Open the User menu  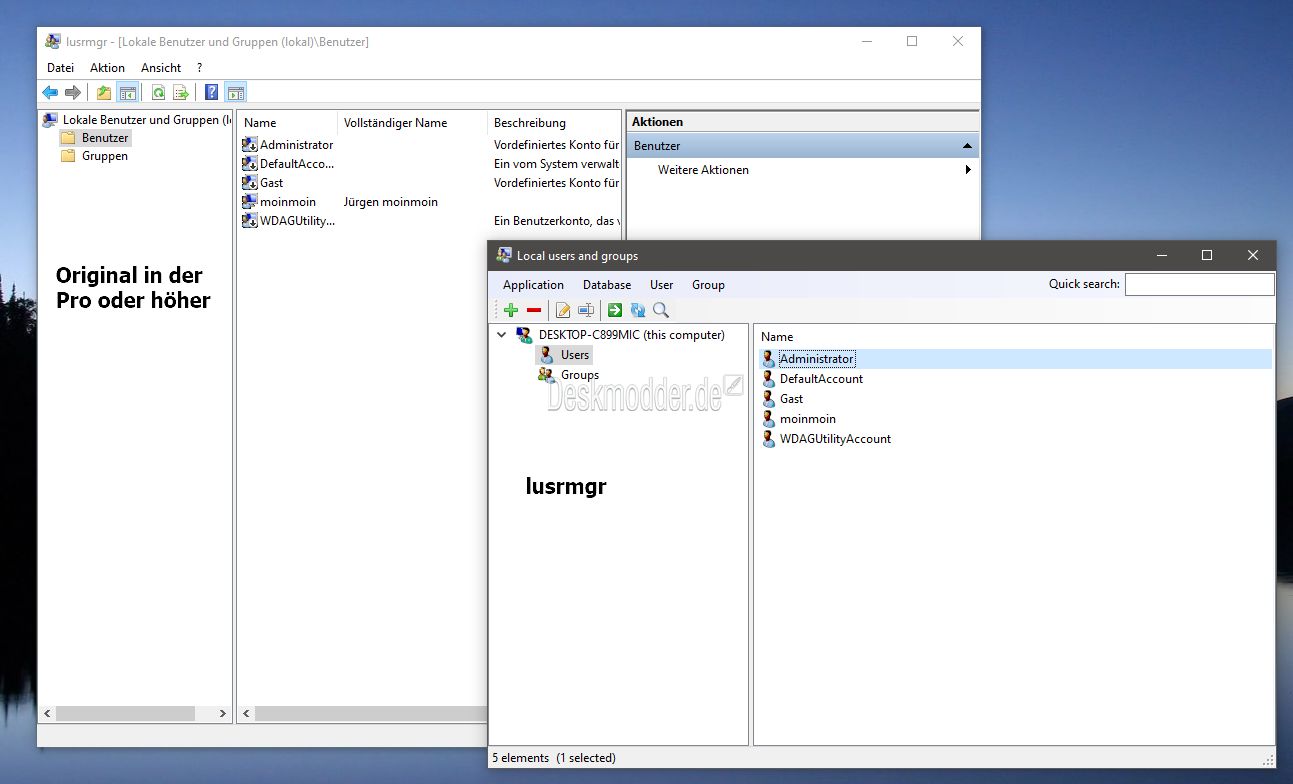(x=662, y=285)
